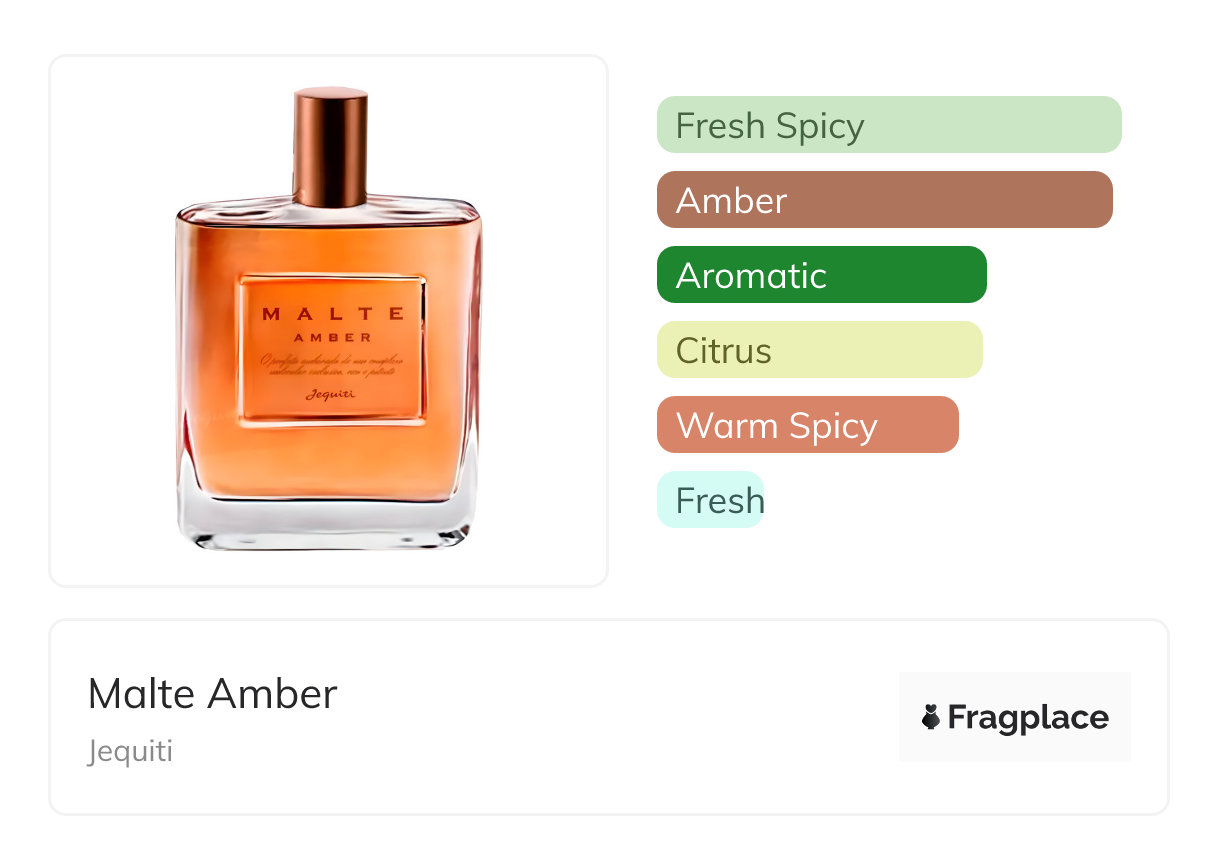This screenshot has width=1218, height=864.
Task: Click the AMBER word on bottle label
Action: 333,337
